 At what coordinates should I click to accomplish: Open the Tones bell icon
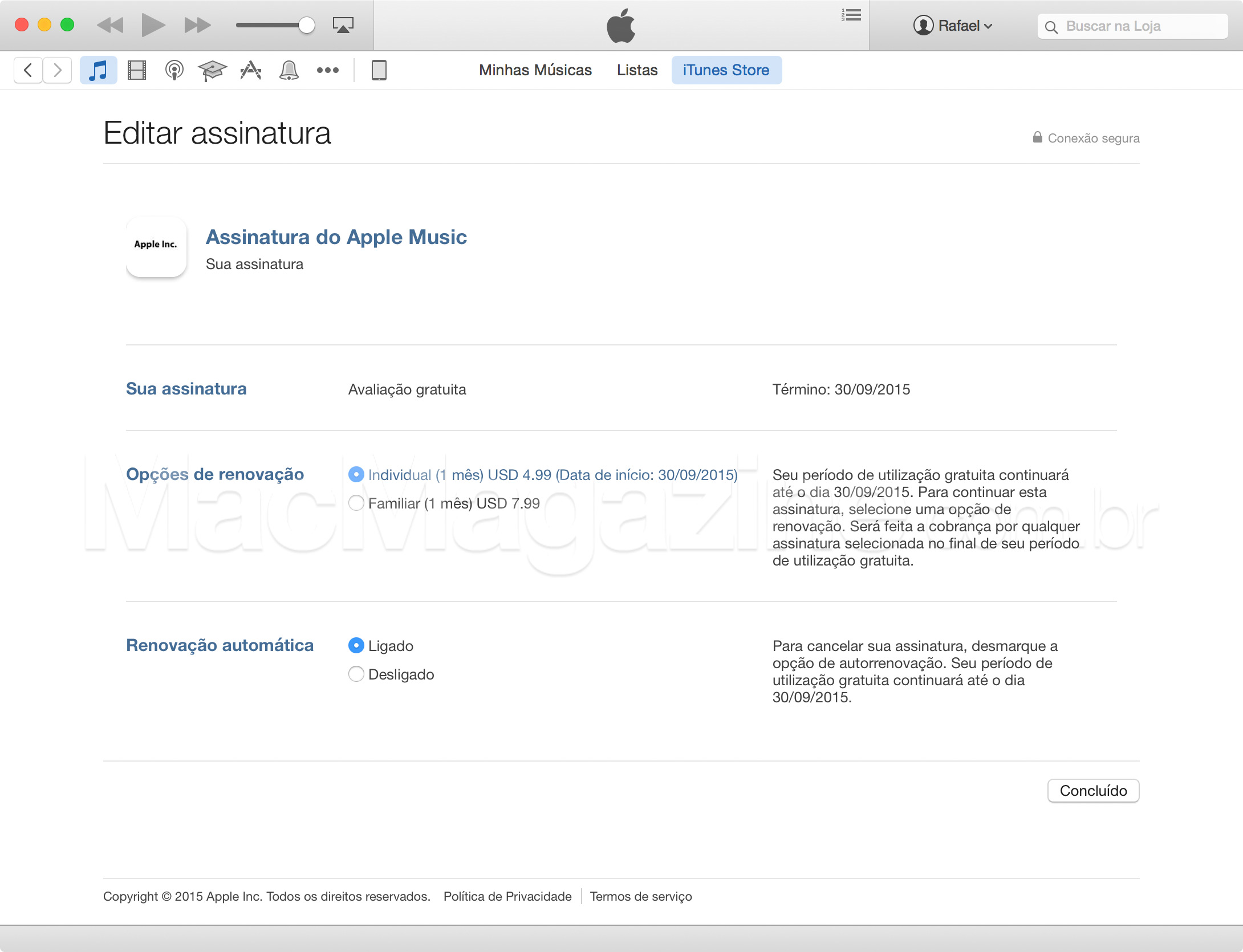pyautogui.click(x=289, y=70)
